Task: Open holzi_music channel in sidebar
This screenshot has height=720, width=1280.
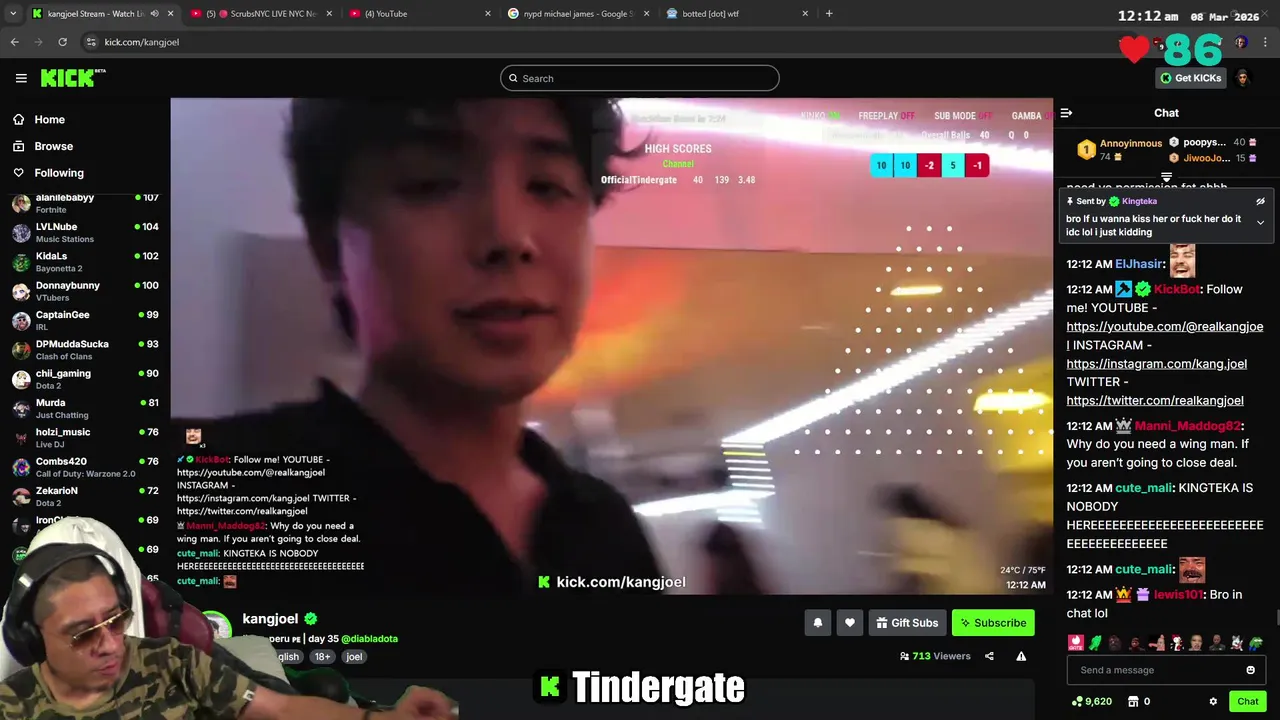Action: (85, 437)
